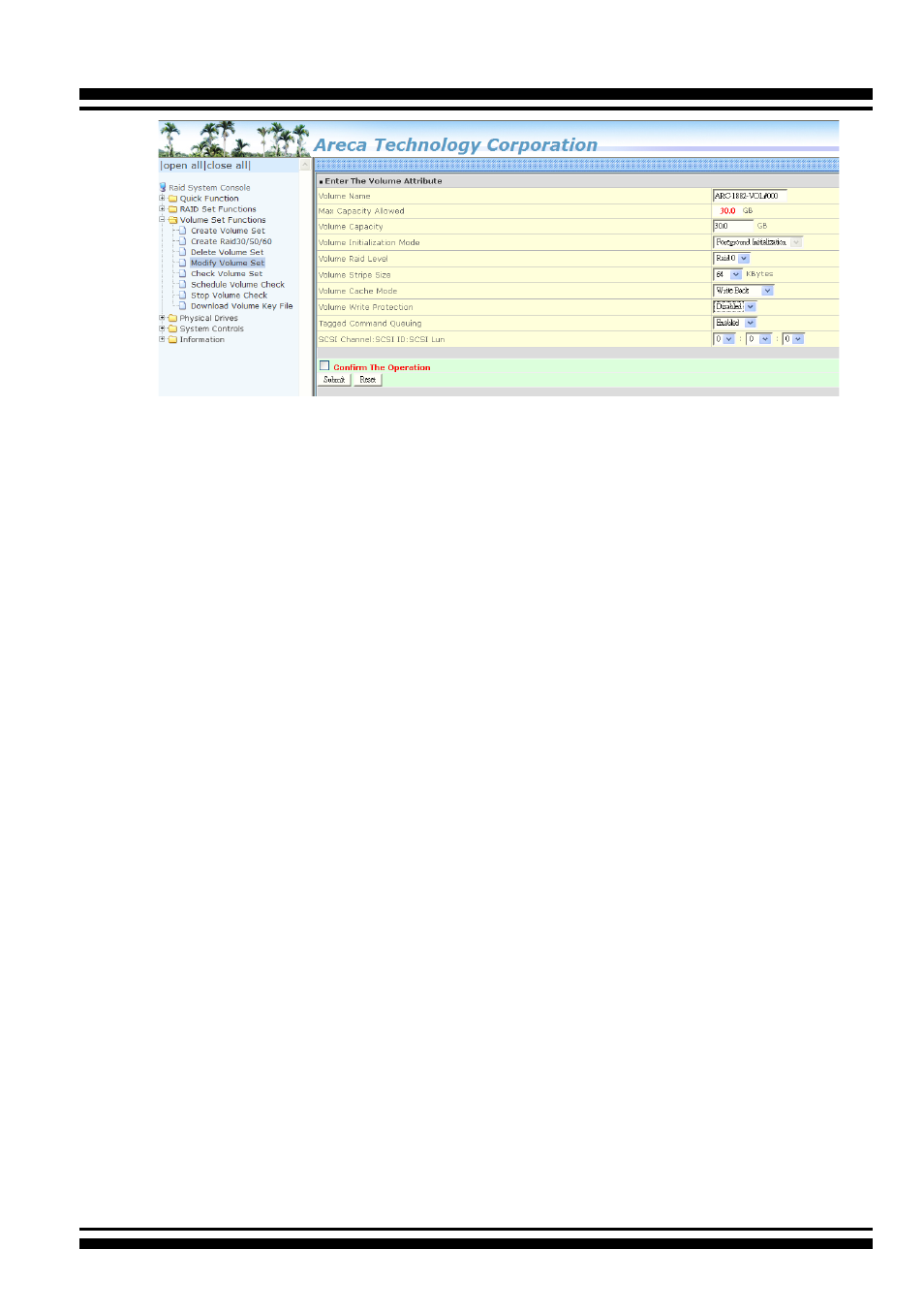This screenshot has width=924, height=1312.
Task: Select Schedule Volume Check in the tree
Action: (x=237, y=285)
